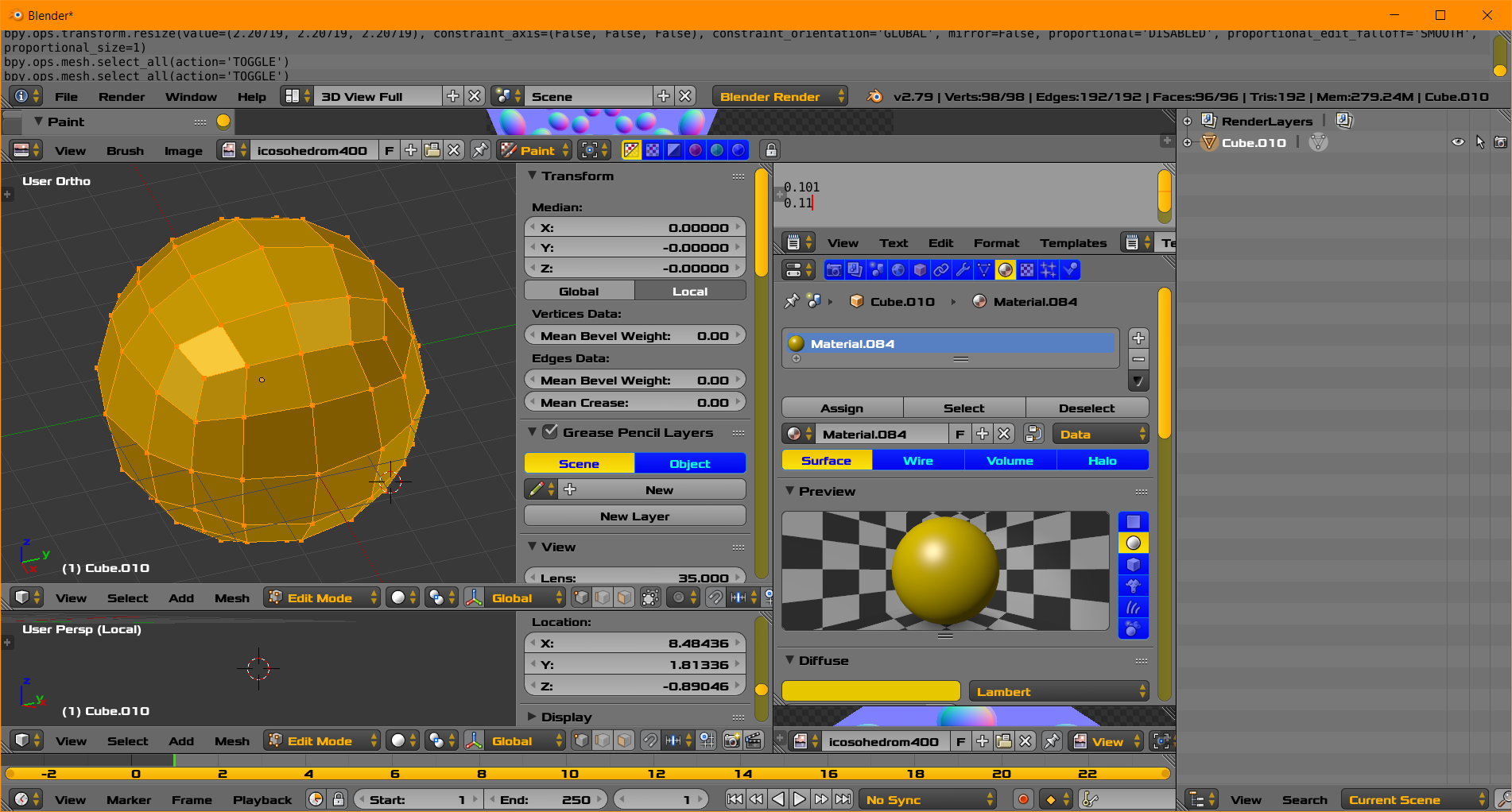Open the mesh Data triangle tab
1512x812 pixels.
coord(984,270)
